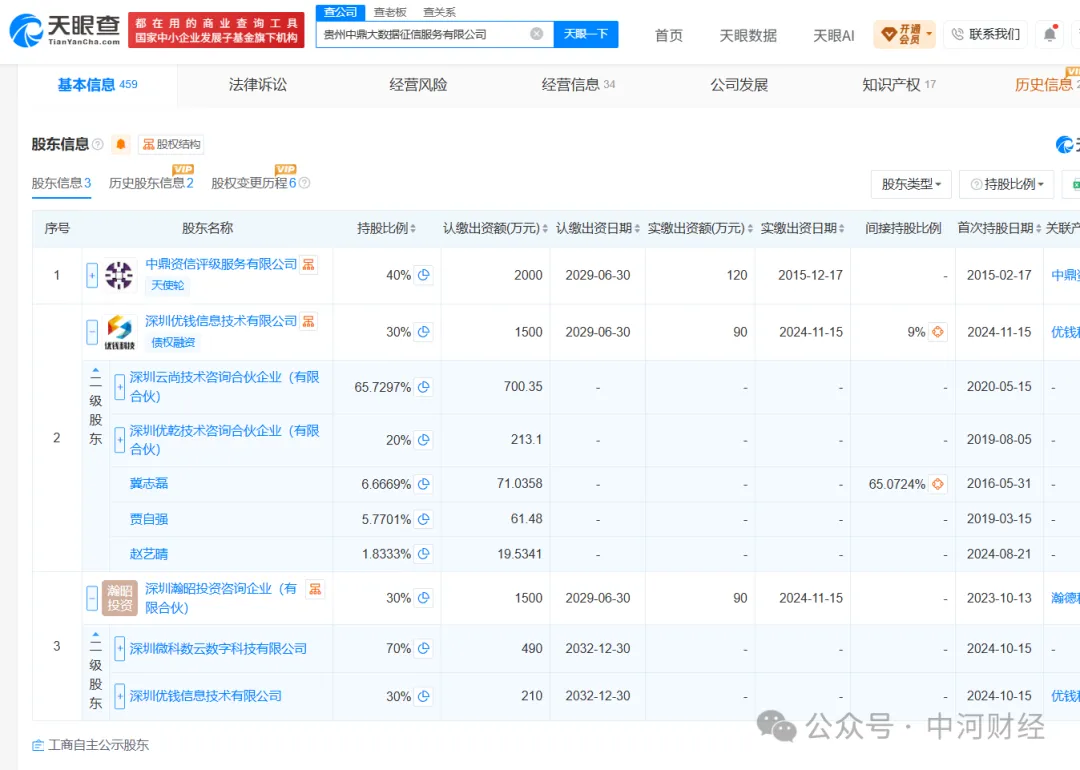Image resolution: width=1080 pixels, height=770 pixels.
Task: Expand the 中鼎资信评级服务有限公司 row
Action: pos(92,275)
